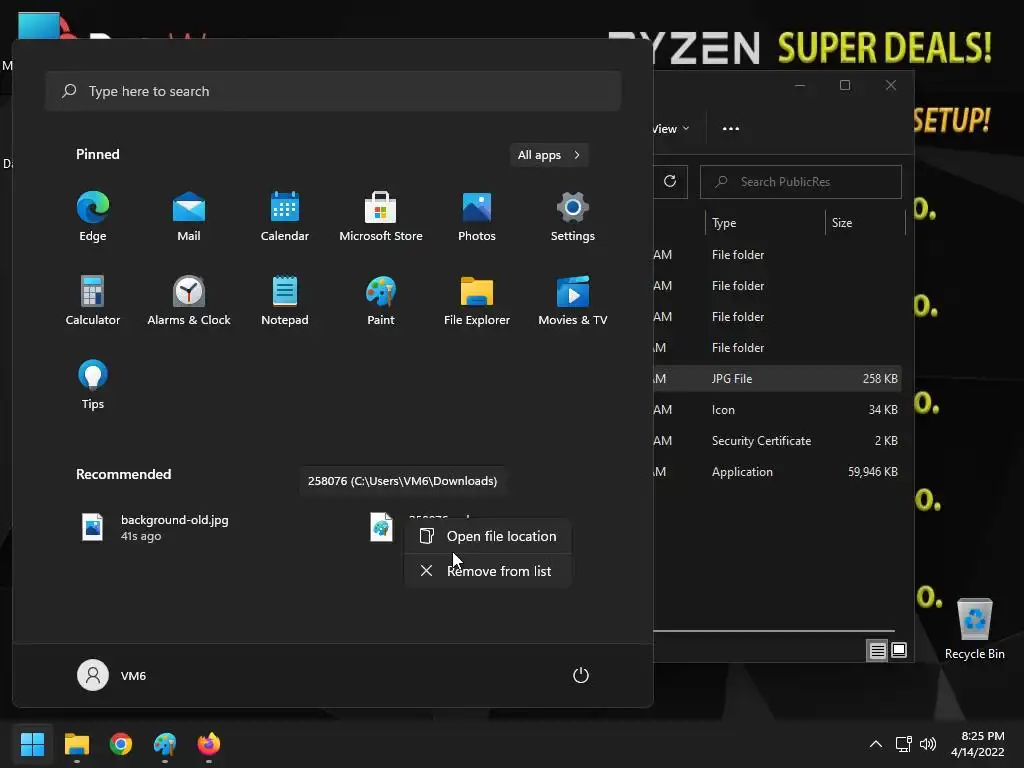Image resolution: width=1024 pixels, height=768 pixels.
Task: Select Remove from list context option
Action: click(x=488, y=571)
